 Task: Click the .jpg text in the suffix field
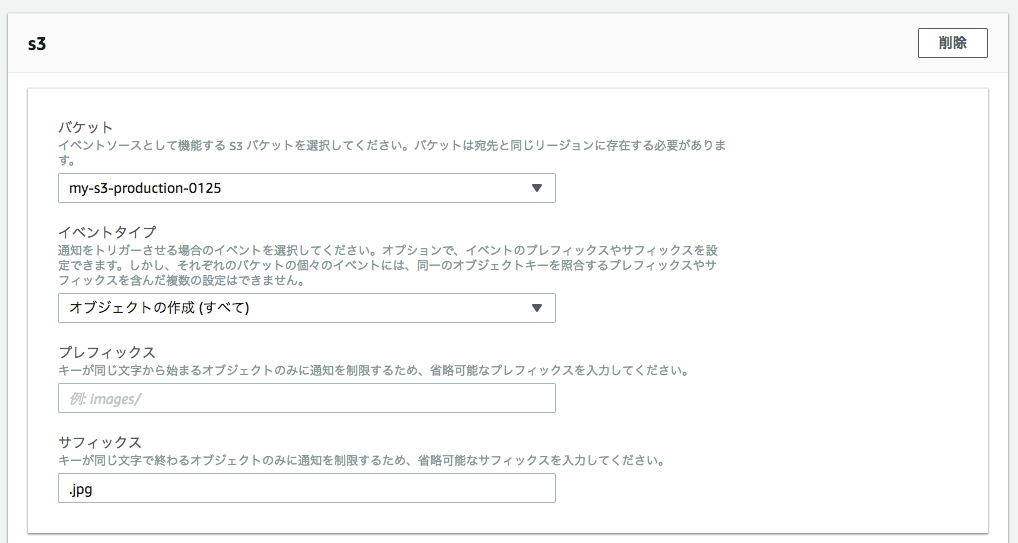[x=81, y=489]
